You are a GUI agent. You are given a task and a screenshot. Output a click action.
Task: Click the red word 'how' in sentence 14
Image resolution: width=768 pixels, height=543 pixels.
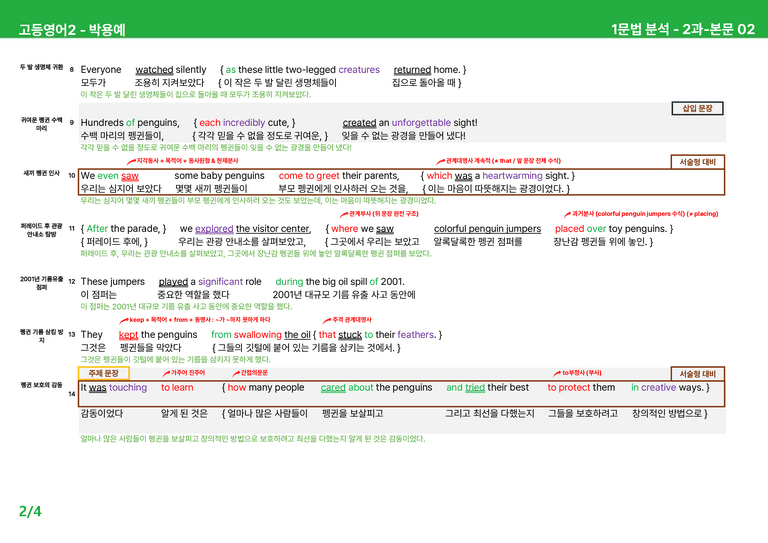point(237,387)
